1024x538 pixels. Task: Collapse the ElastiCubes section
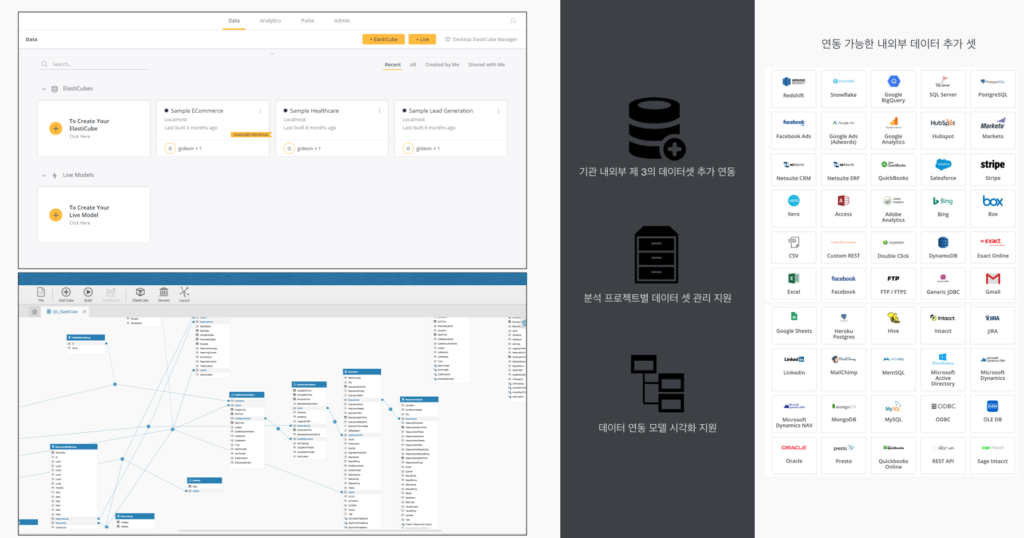44,89
